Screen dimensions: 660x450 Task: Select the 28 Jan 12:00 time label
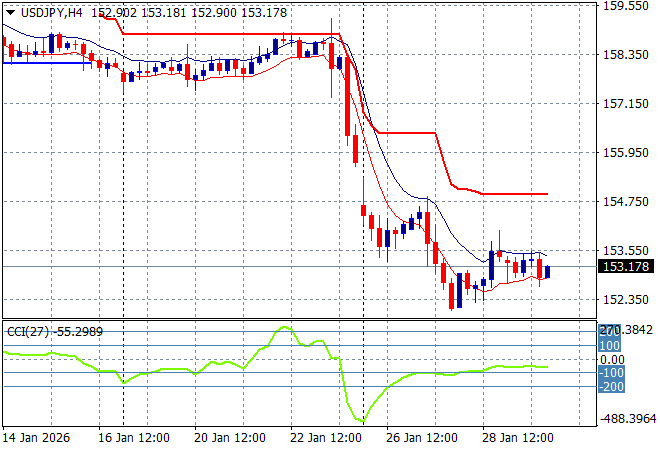518,438
